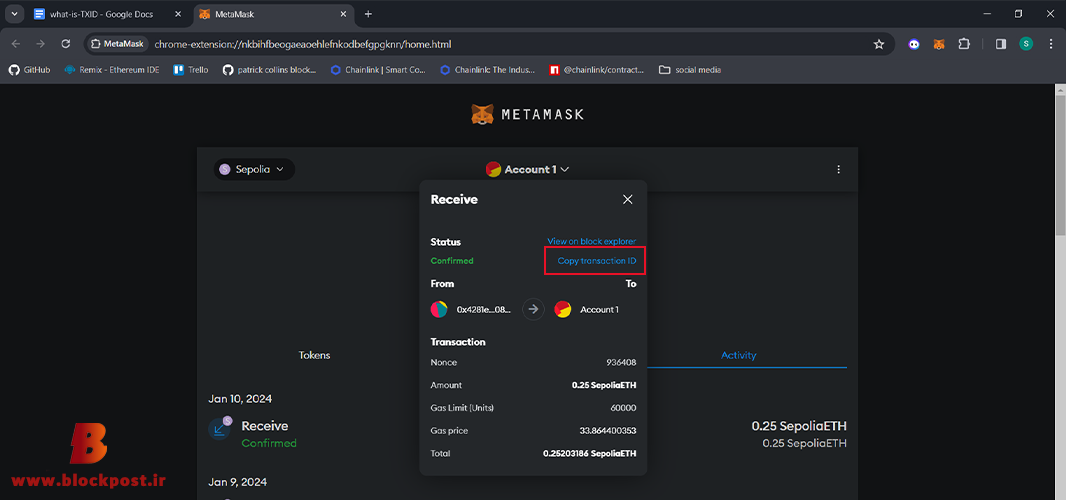Click the Amount 0.25 SepoliaETH value in popup
This screenshot has height=500, width=1066.
click(x=604, y=385)
